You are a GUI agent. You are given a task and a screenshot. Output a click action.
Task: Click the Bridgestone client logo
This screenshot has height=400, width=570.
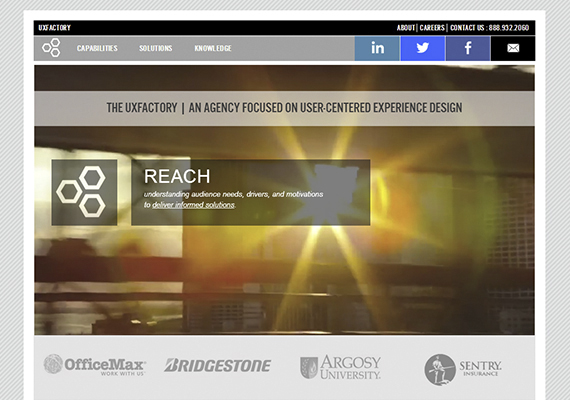point(217,365)
